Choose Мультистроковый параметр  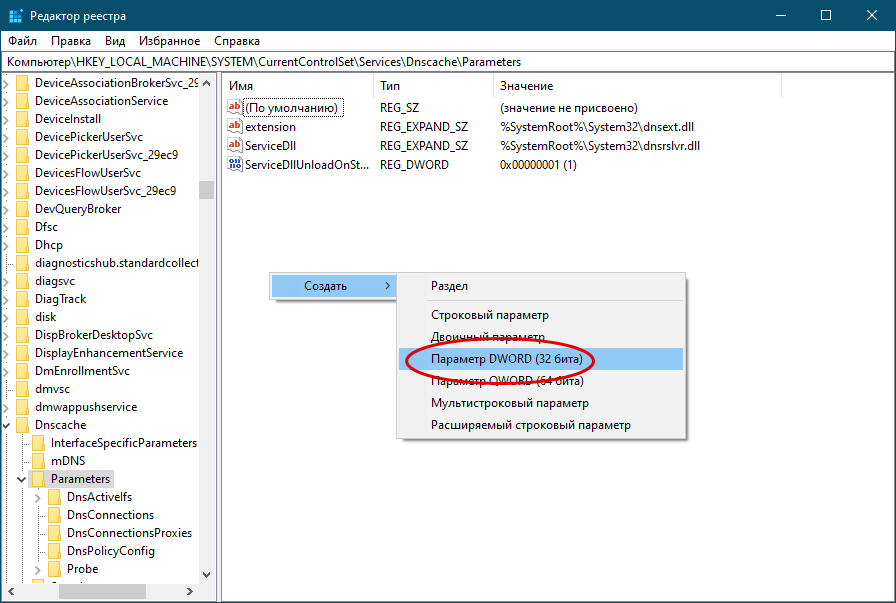pos(541,403)
